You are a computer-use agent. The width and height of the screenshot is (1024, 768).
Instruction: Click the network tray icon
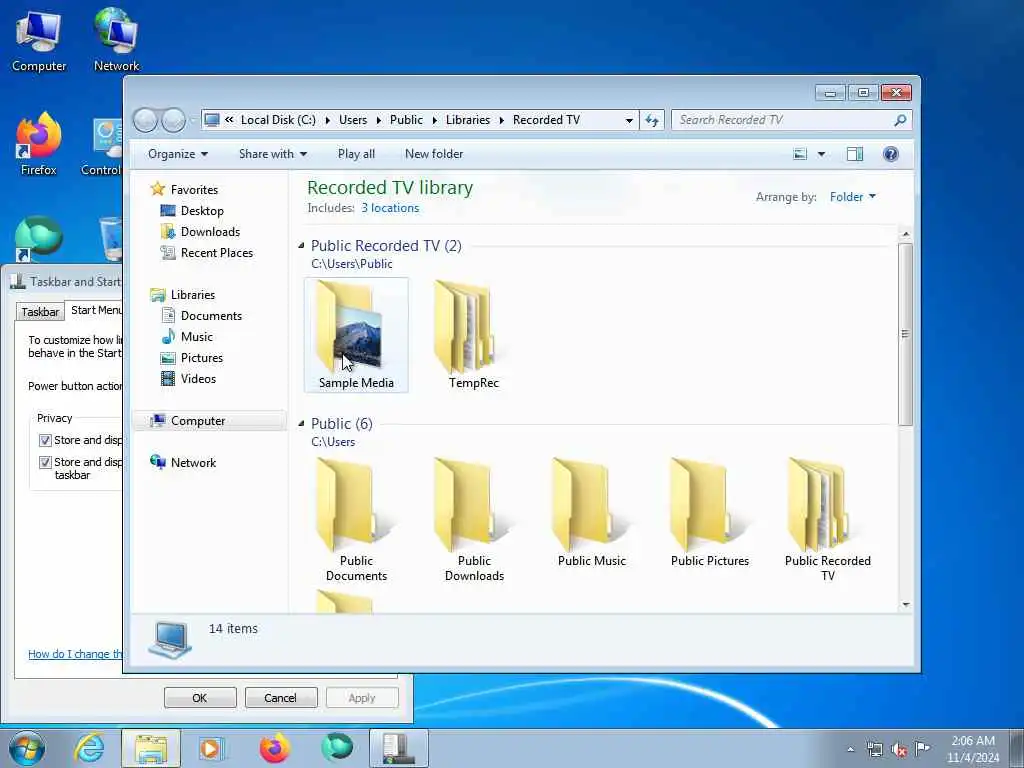(x=874, y=750)
